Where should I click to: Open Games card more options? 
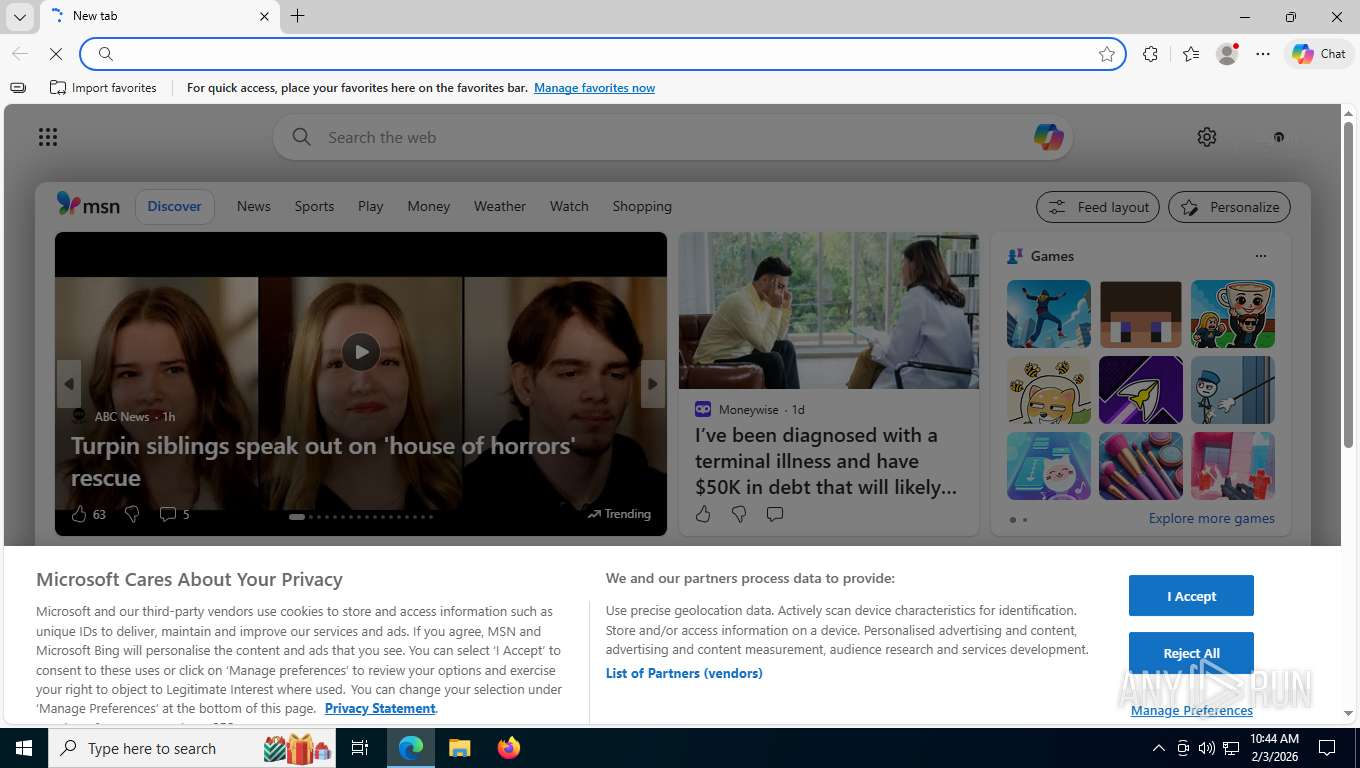(1260, 256)
